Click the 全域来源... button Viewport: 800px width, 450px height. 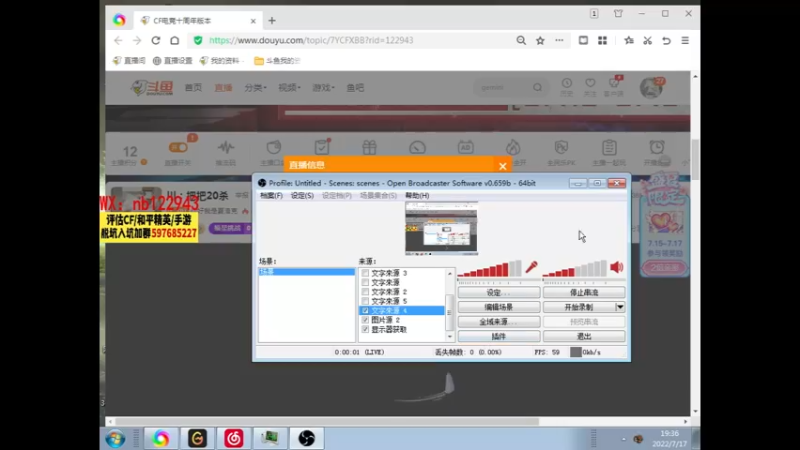tap(498, 322)
